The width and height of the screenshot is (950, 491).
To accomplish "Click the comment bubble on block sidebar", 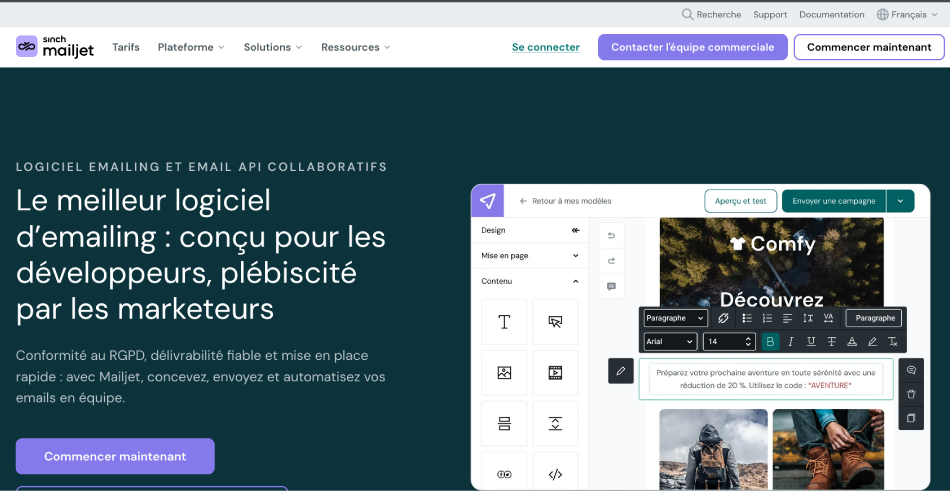I will [911, 370].
